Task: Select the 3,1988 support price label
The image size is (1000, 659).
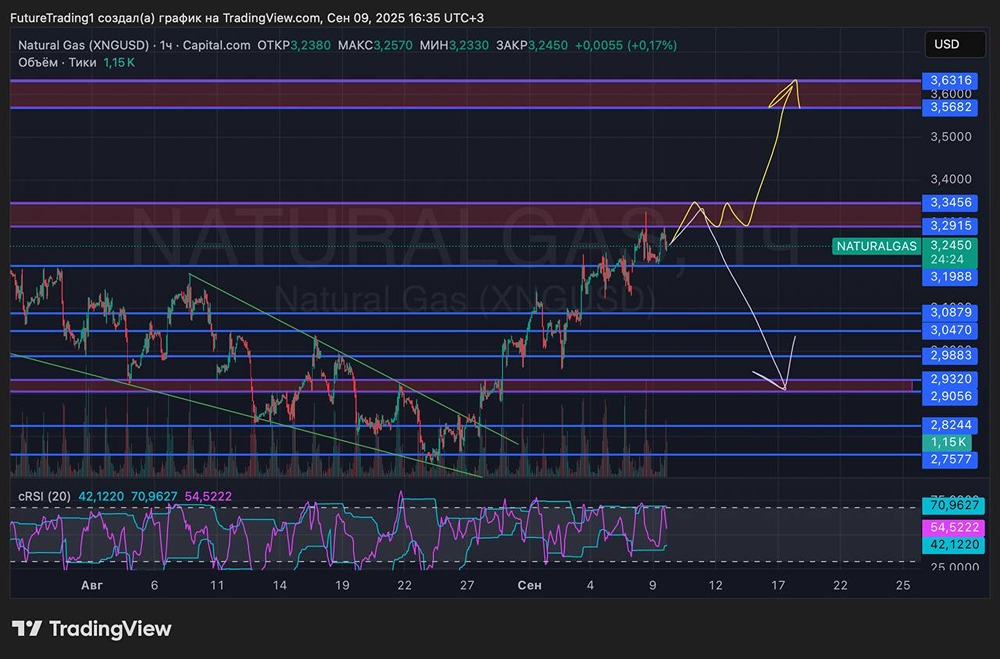Action: (951, 276)
